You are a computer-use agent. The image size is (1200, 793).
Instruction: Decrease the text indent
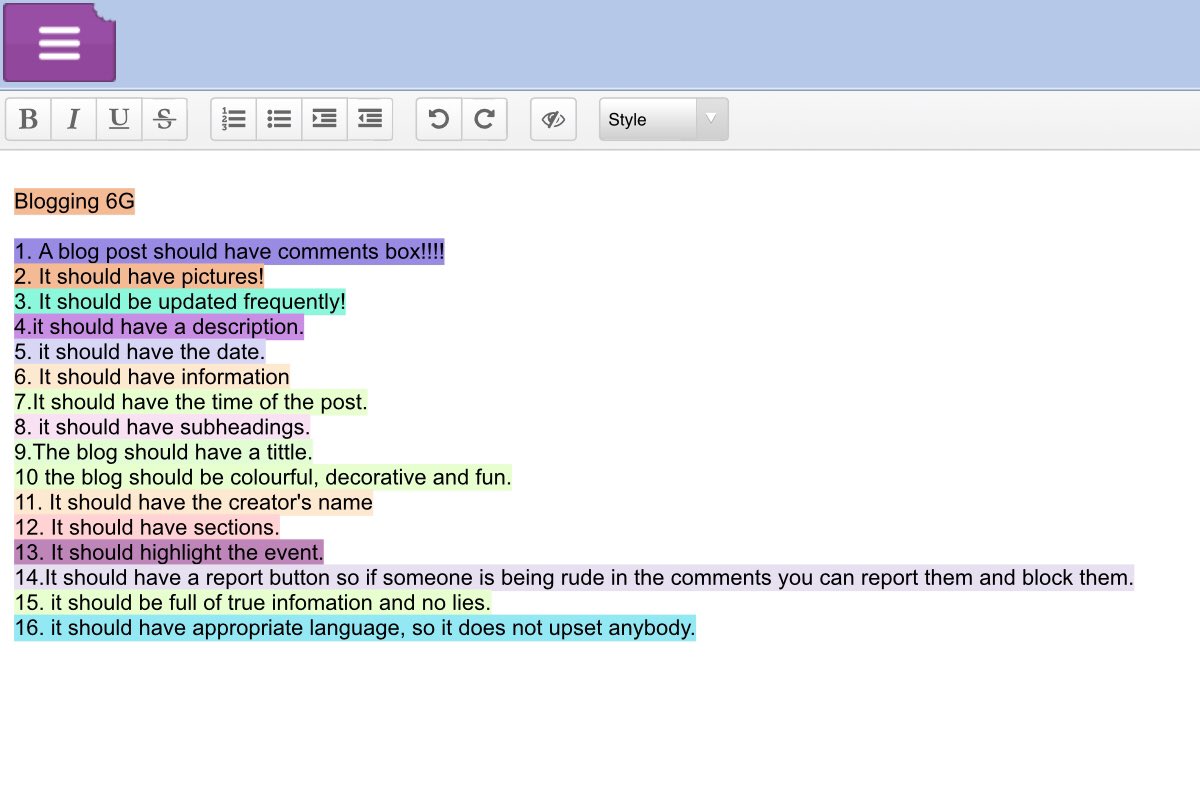(370, 119)
